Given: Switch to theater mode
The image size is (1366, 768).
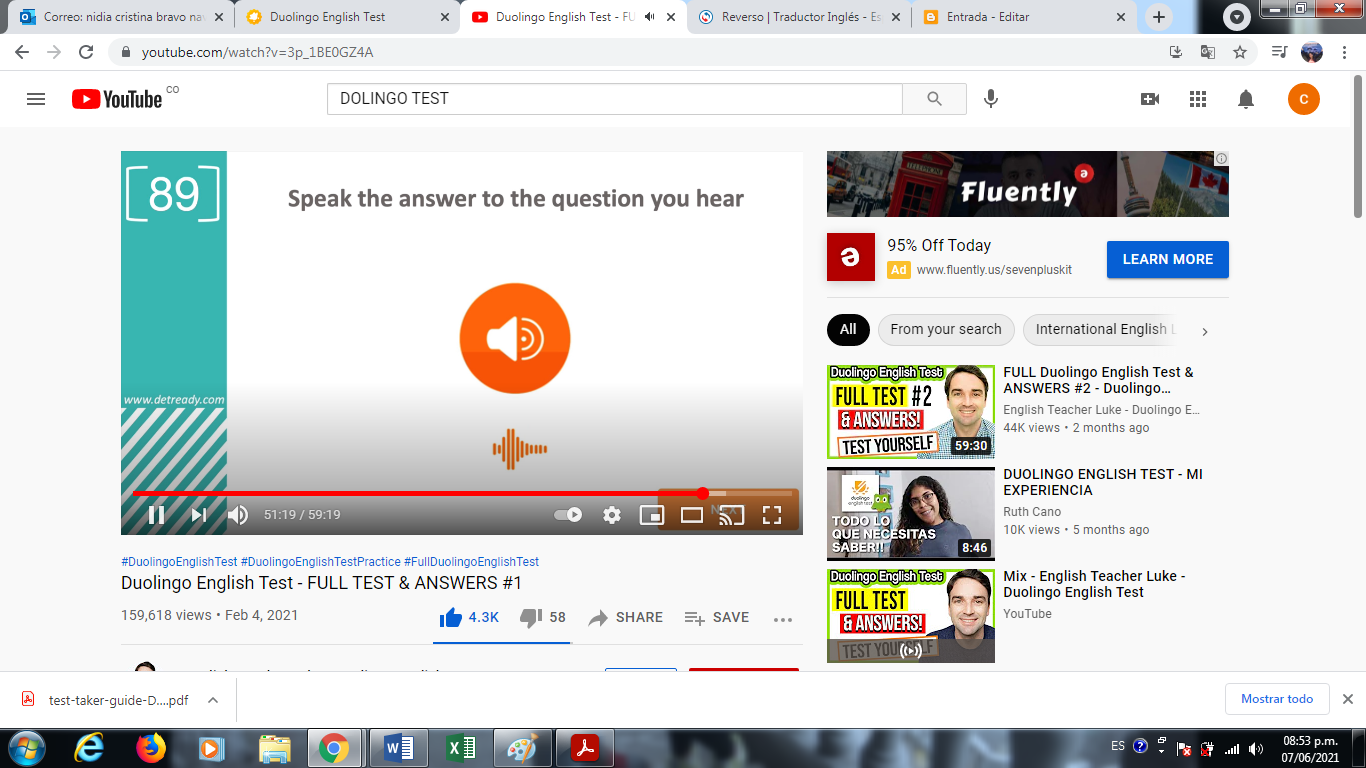Looking at the screenshot, I should [692, 515].
